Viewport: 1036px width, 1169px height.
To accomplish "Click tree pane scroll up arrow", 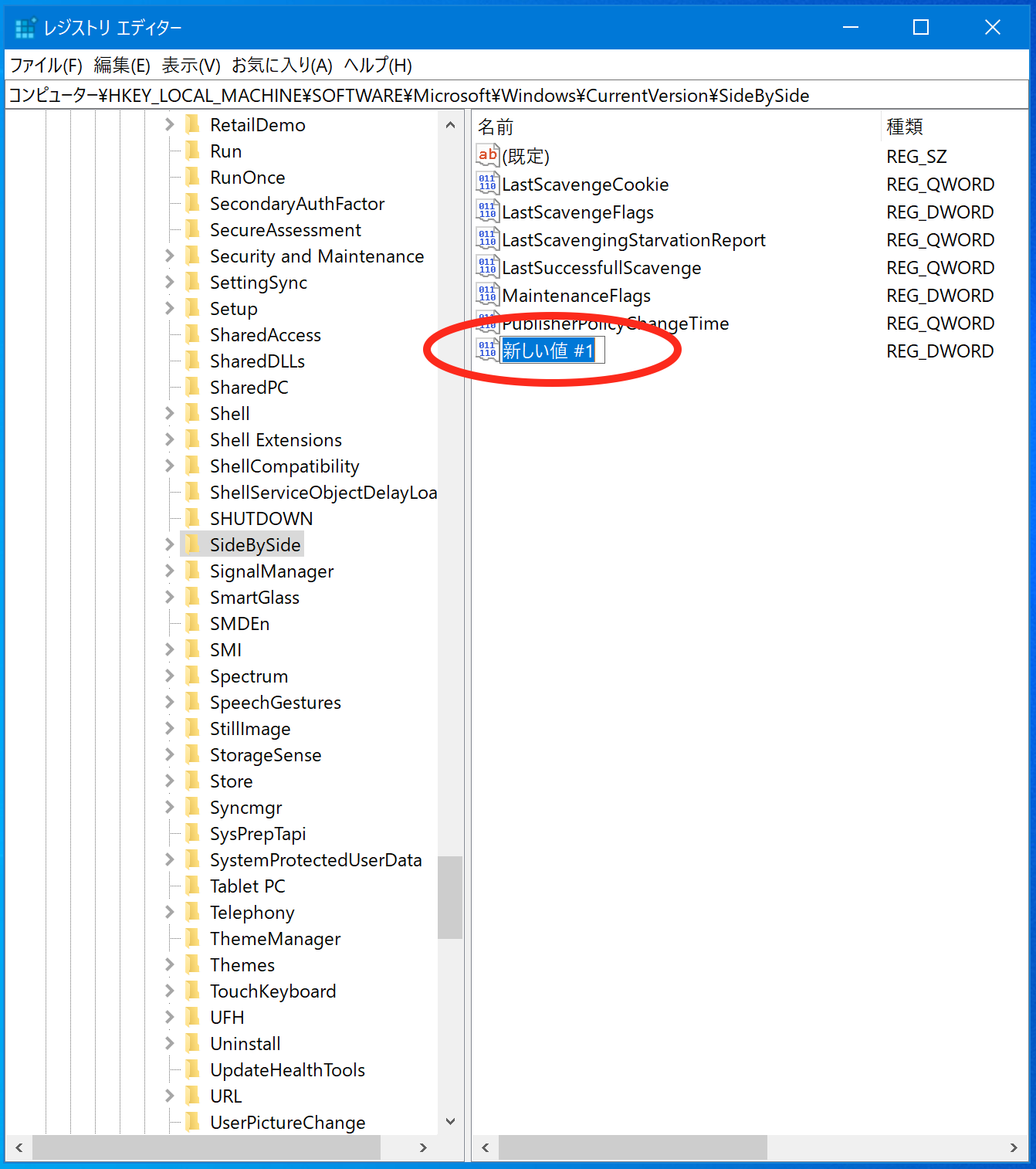I will (450, 124).
